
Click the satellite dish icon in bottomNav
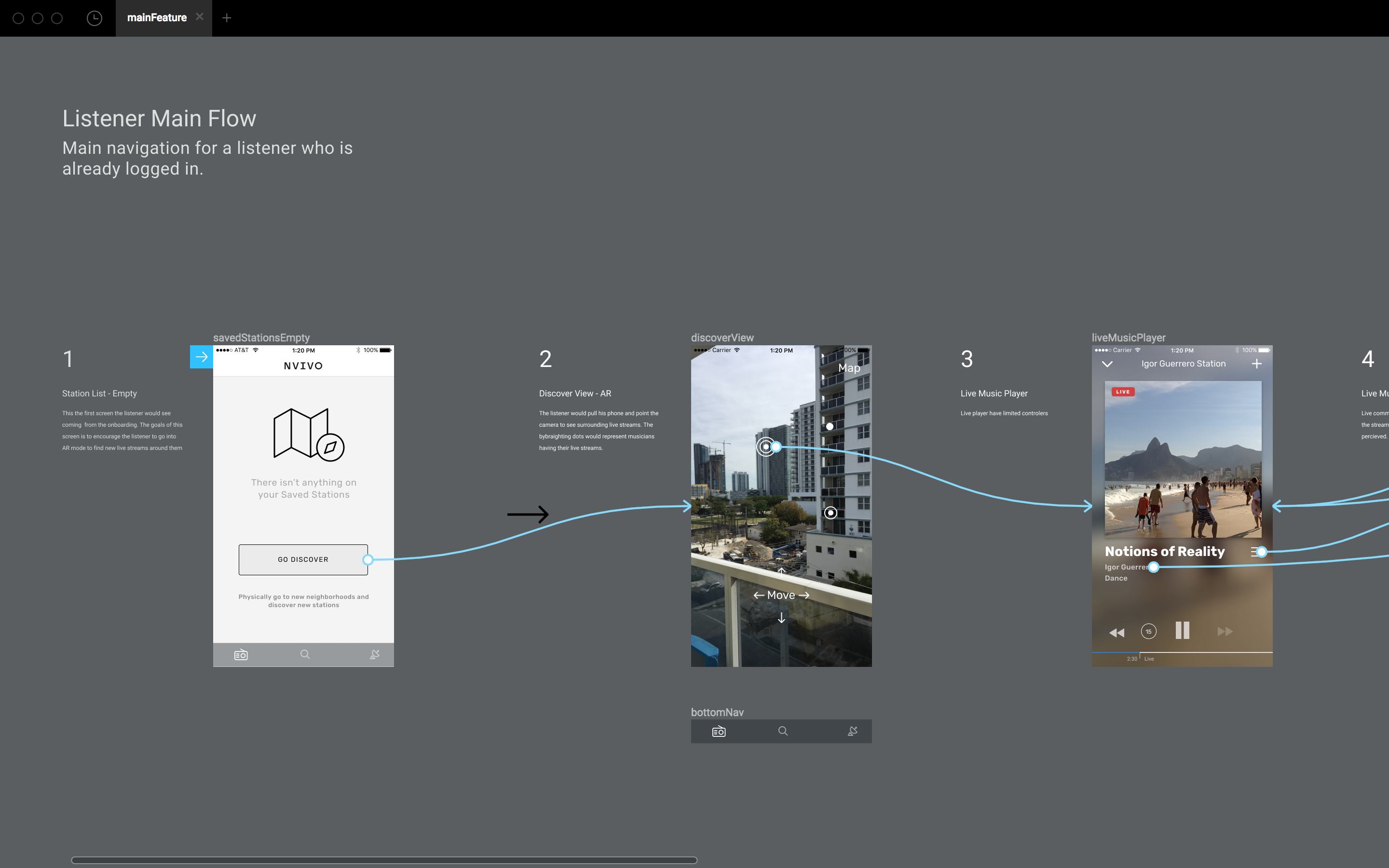click(853, 732)
